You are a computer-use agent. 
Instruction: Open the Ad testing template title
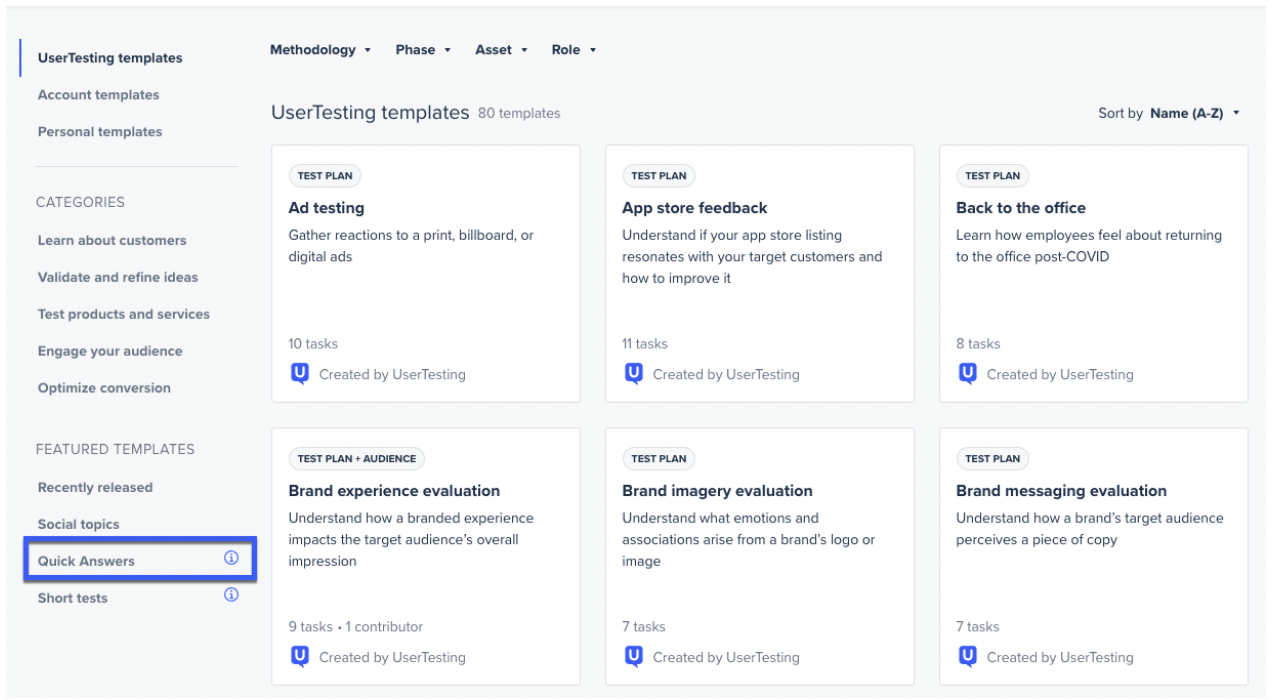[326, 208]
